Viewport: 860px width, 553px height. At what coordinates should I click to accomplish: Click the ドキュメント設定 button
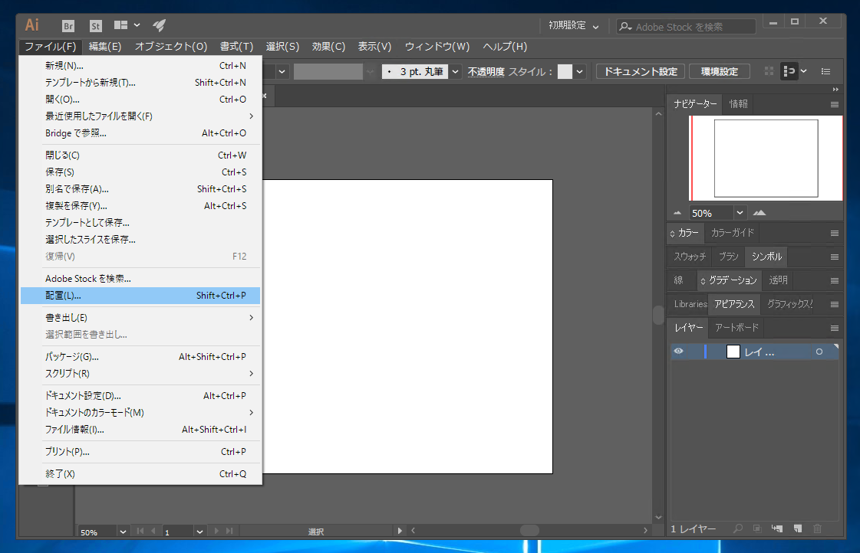pyautogui.click(x=641, y=71)
